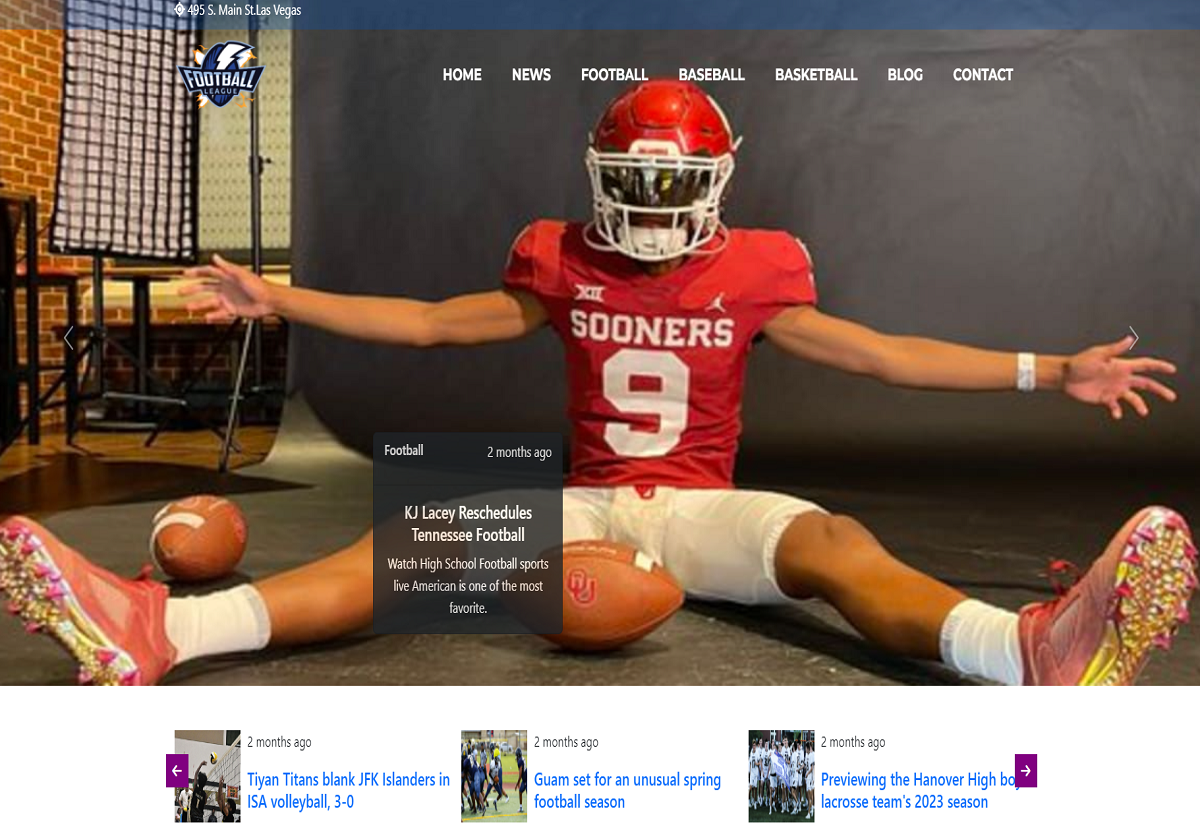Click the '2 months ago' text on slide card
The height and width of the screenshot is (840, 1200).
(x=519, y=452)
